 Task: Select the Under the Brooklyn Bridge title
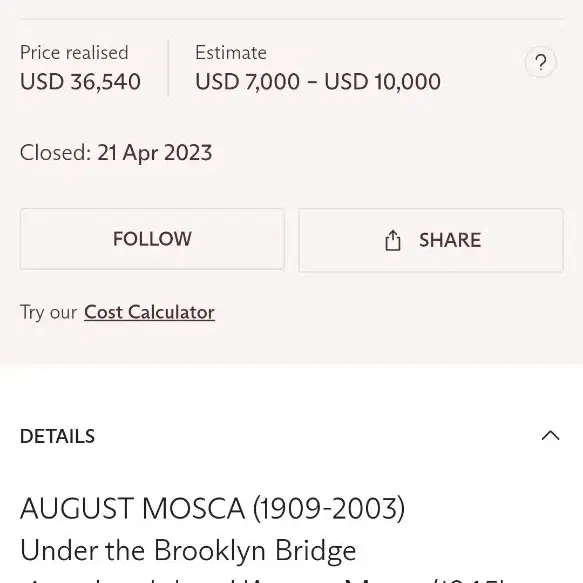click(188, 550)
